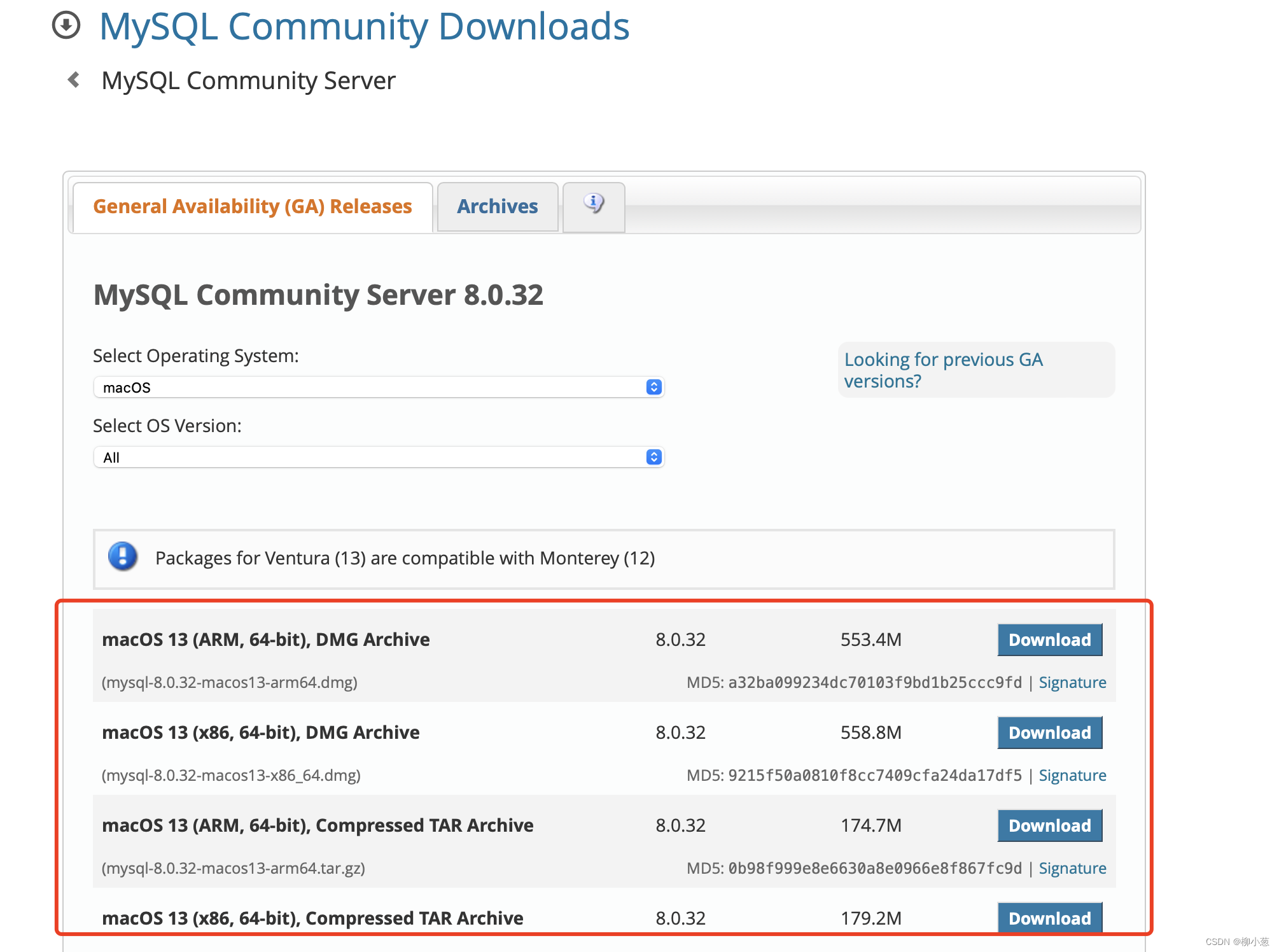Switch to the General Availability (GA) Releases tab

[x=253, y=207]
